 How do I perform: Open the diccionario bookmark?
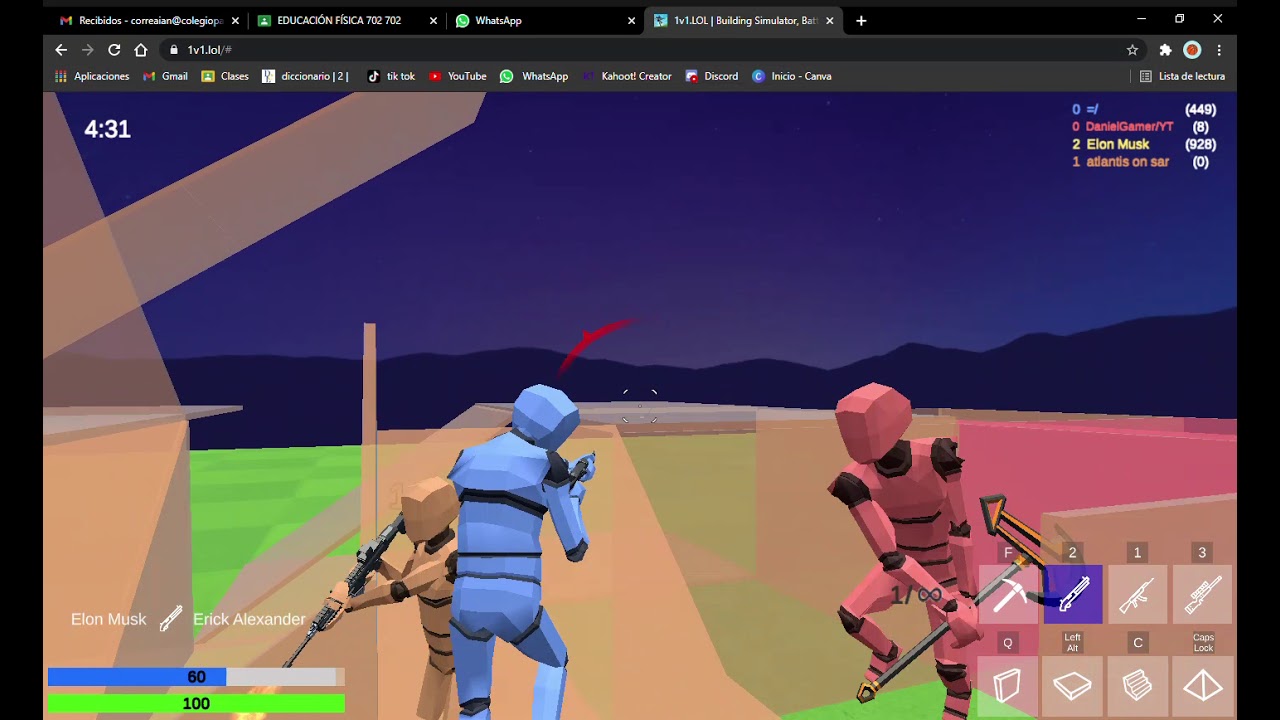tap(305, 76)
